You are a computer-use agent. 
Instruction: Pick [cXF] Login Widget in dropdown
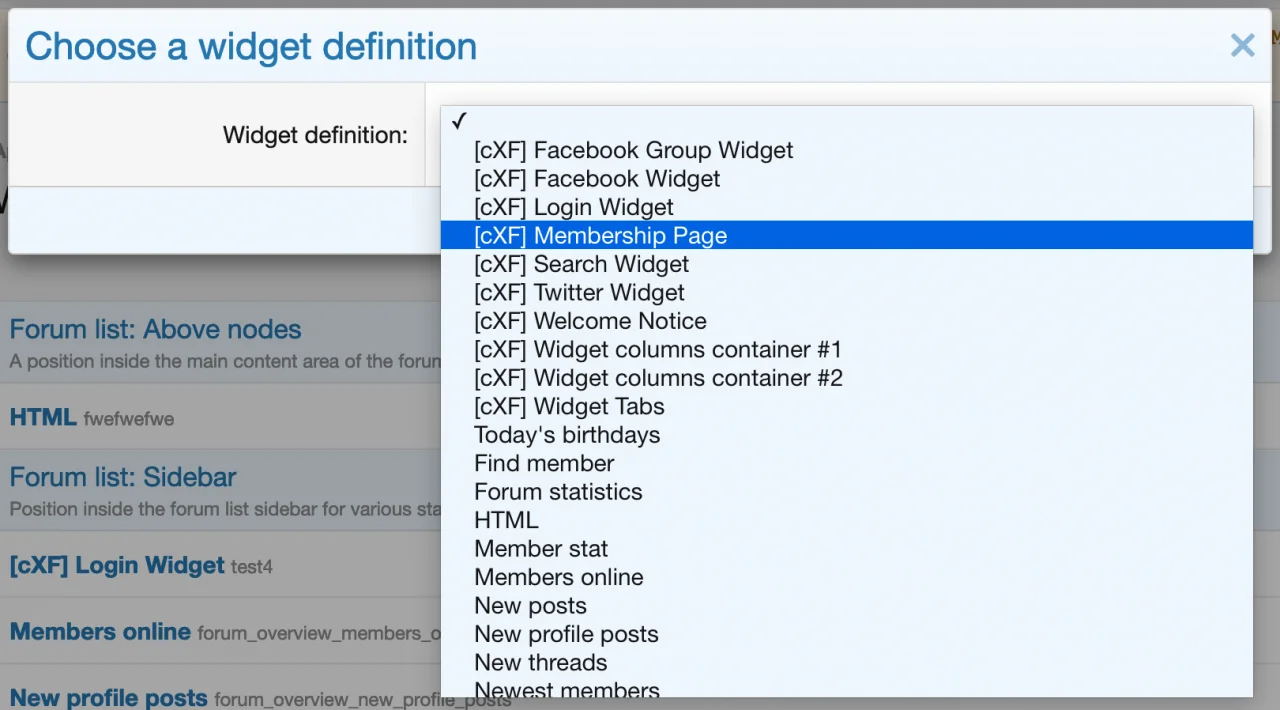574,207
